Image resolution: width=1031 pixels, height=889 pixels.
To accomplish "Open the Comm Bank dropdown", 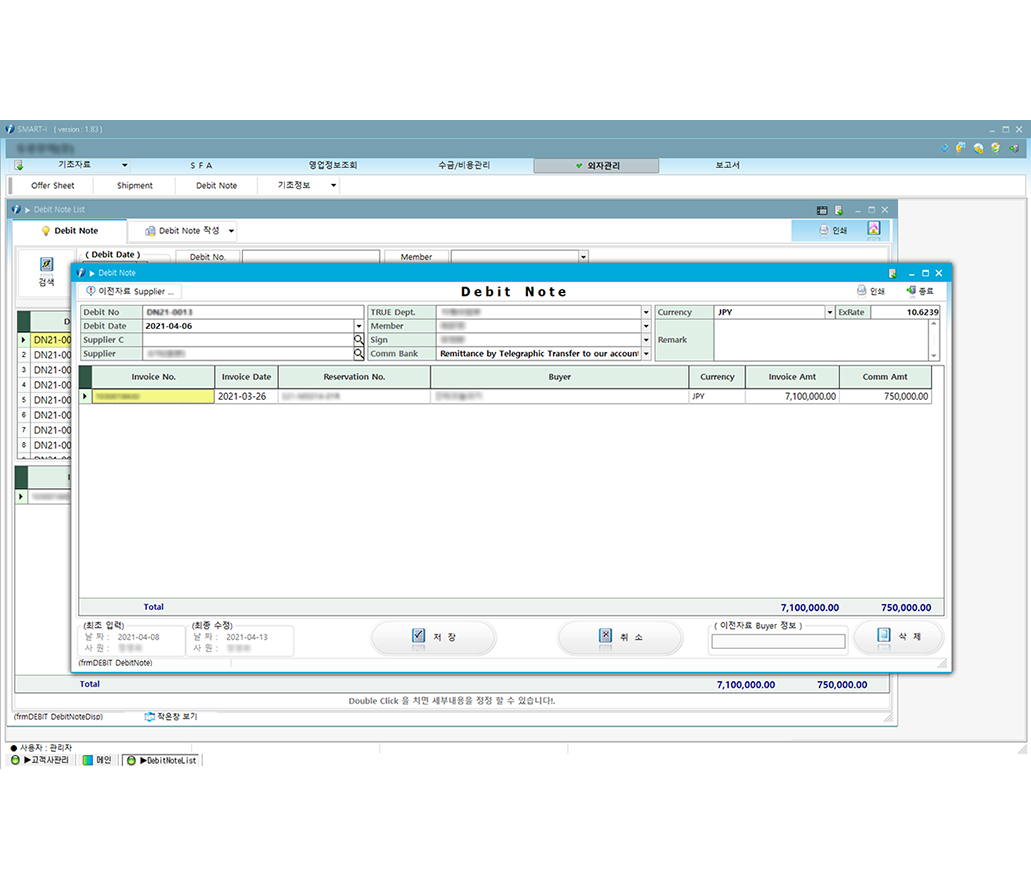I will coord(646,354).
